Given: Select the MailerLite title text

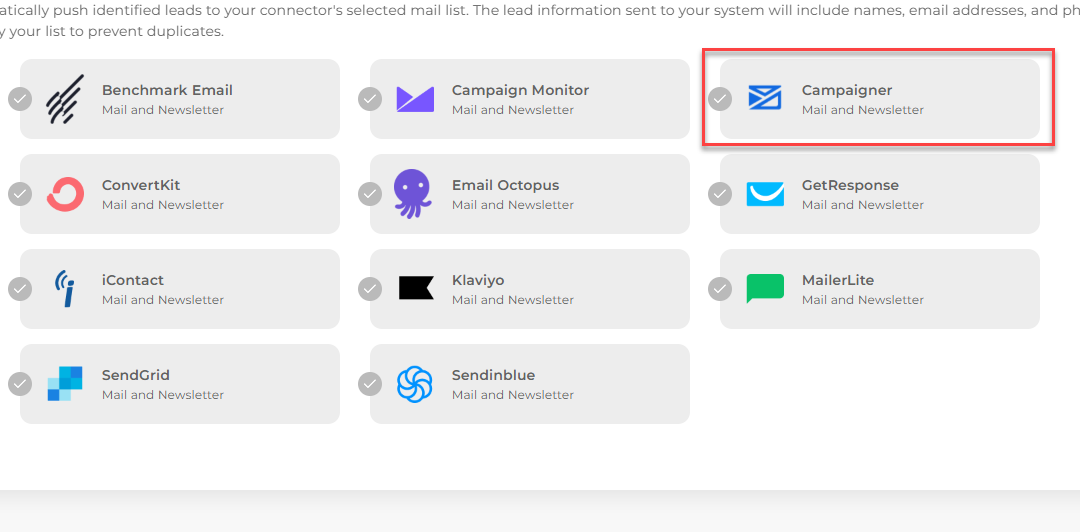Looking at the screenshot, I should (838, 280).
